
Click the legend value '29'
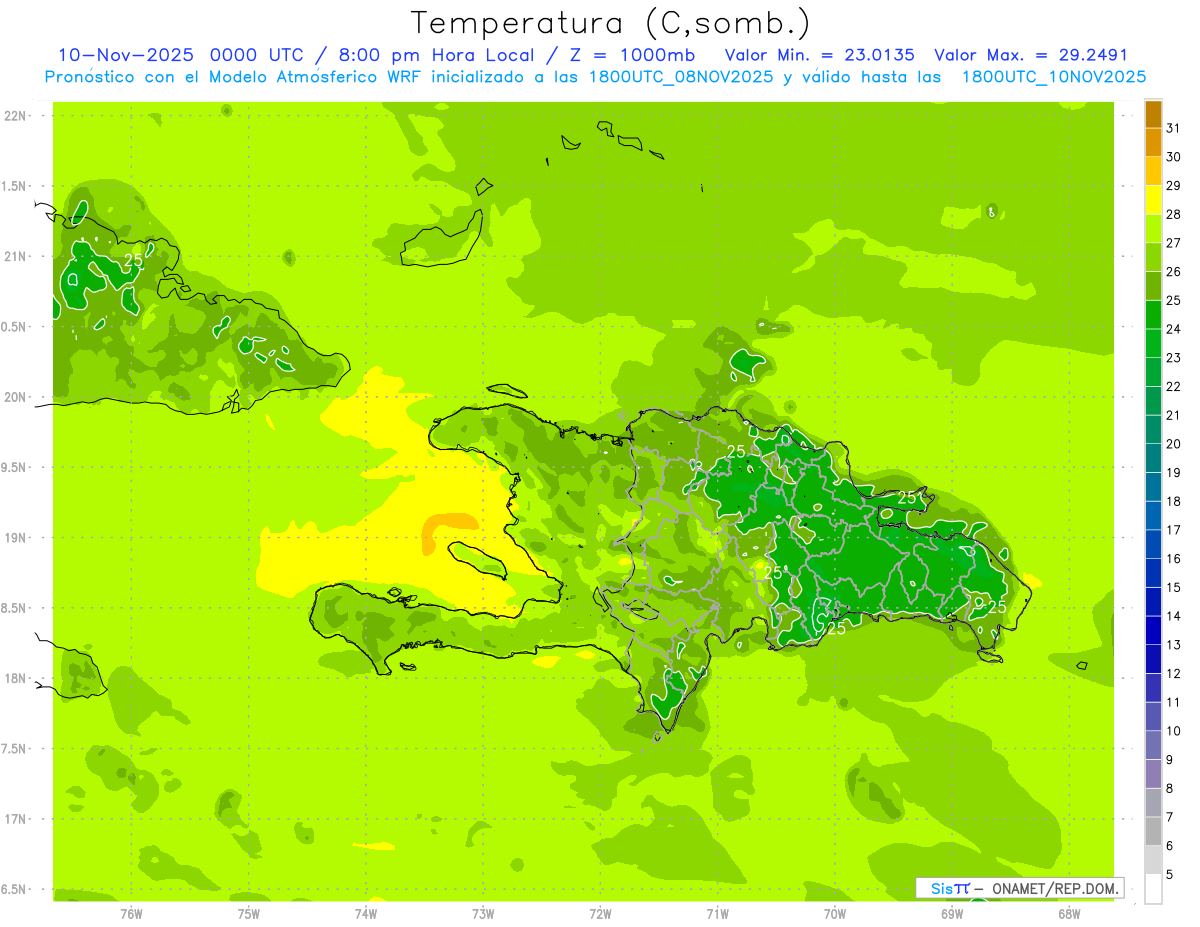pos(1174,185)
